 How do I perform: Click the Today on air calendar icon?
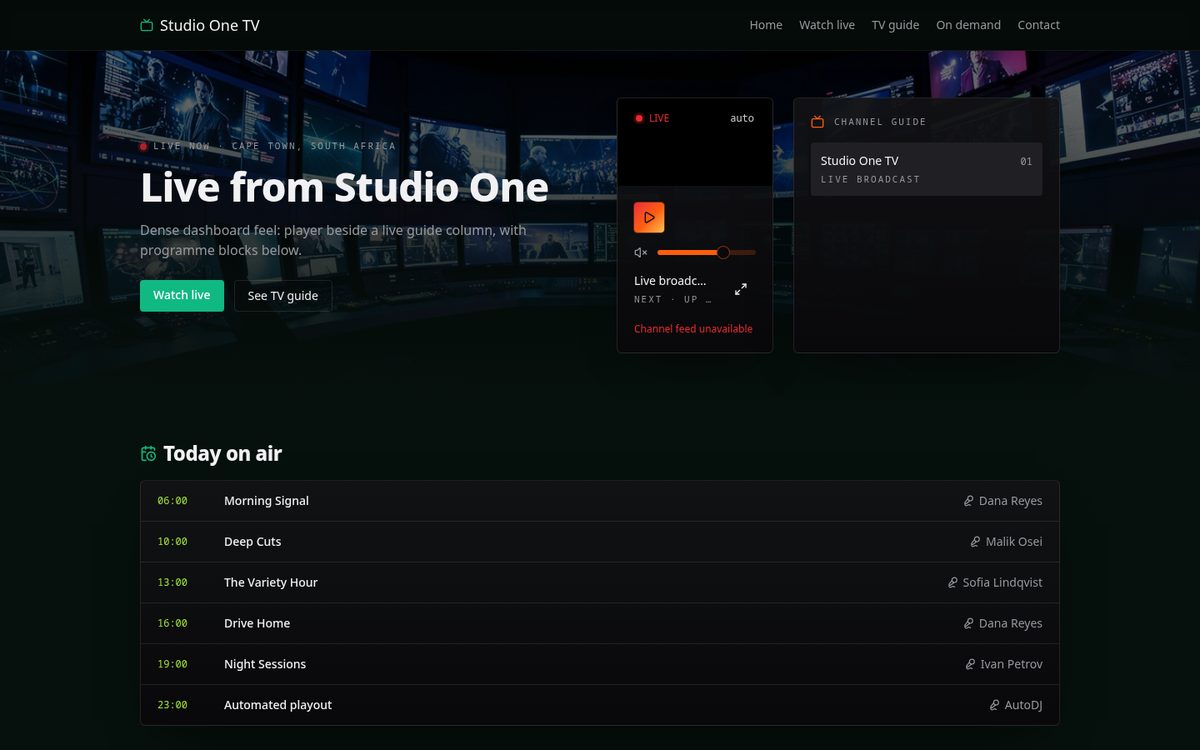coord(148,454)
